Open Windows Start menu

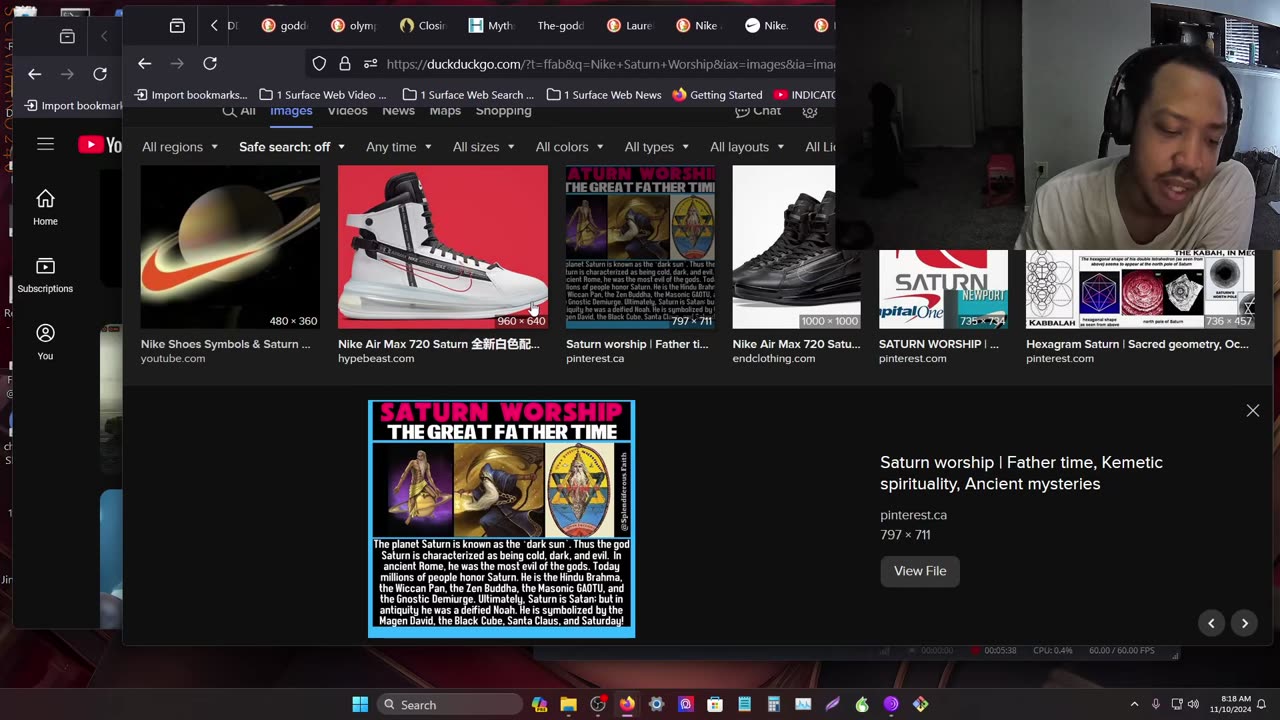click(x=360, y=704)
